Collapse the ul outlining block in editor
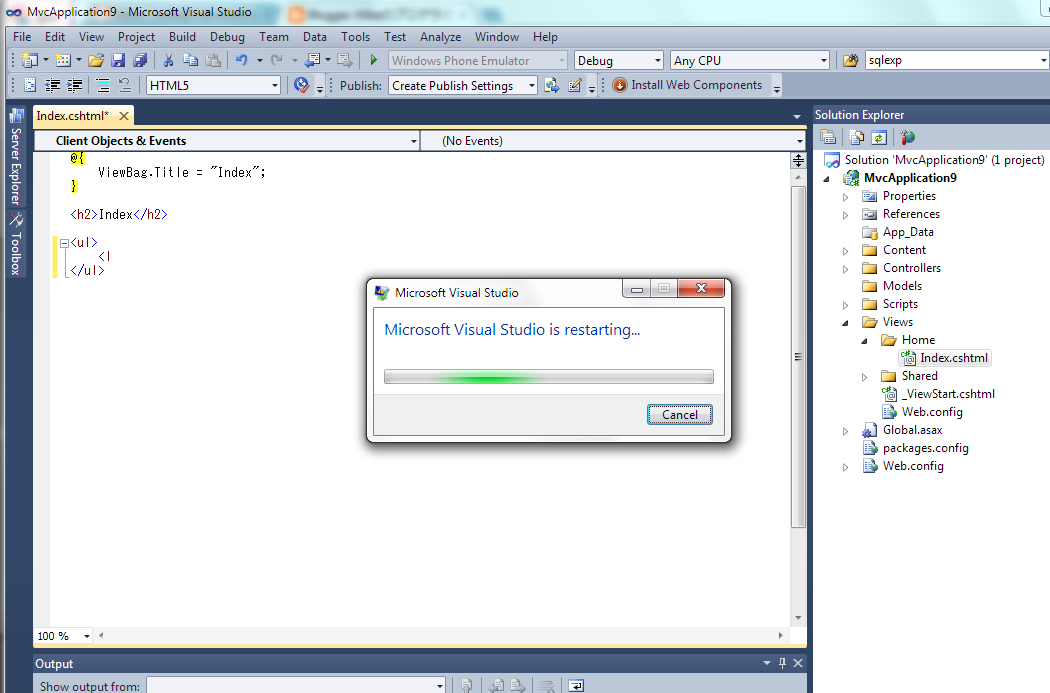The image size is (1050, 693). [64, 243]
